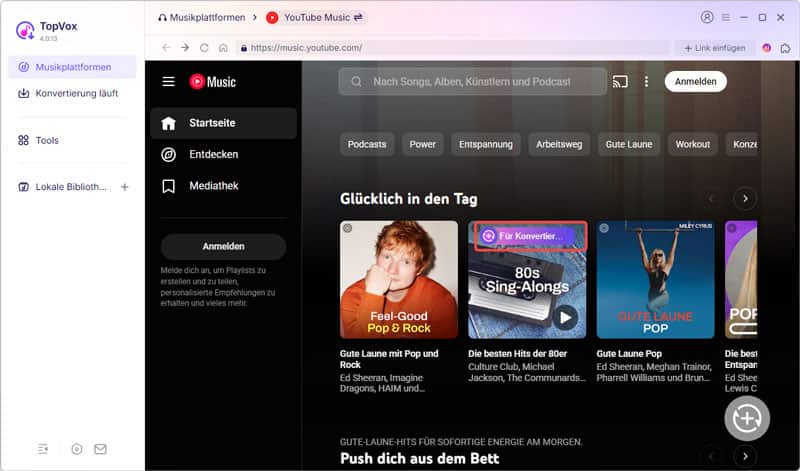Toggle the YouTube Music guide hamburger
The height and width of the screenshot is (471, 800).
(168, 81)
